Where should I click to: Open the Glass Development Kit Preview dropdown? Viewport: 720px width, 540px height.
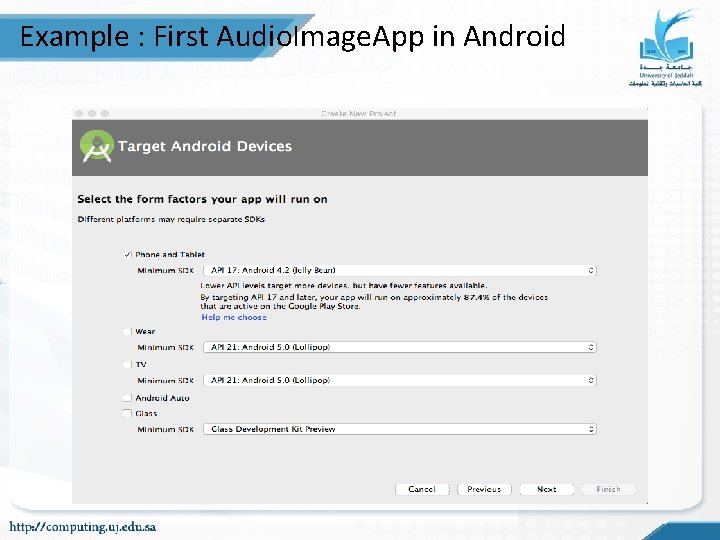[x=399, y=429]
